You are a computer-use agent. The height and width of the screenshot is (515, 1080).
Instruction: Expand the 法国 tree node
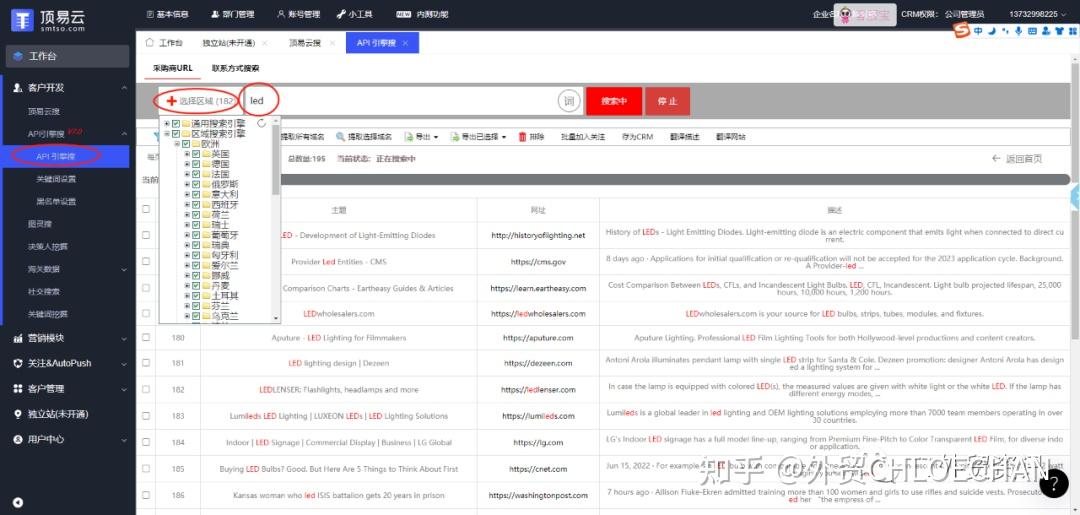click(x=187, y=174)
